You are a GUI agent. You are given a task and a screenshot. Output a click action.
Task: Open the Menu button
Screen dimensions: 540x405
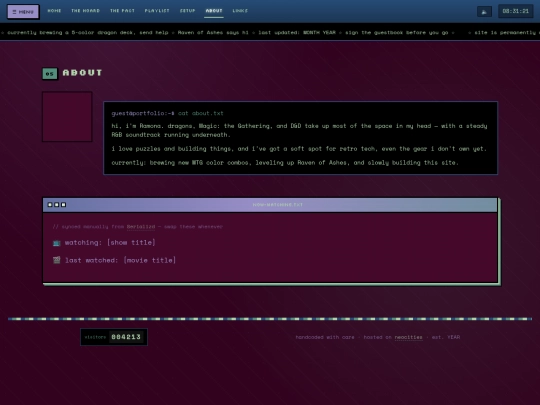coord(23,12)
